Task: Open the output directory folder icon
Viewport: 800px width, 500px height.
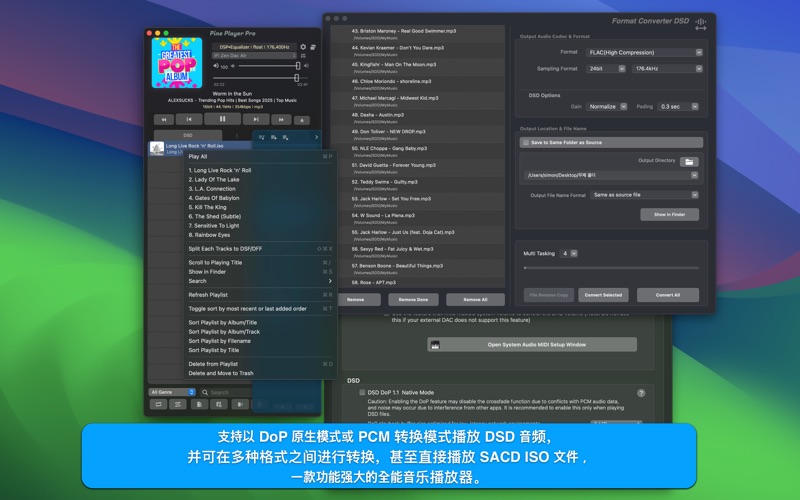Action: [x=689, y=162]
